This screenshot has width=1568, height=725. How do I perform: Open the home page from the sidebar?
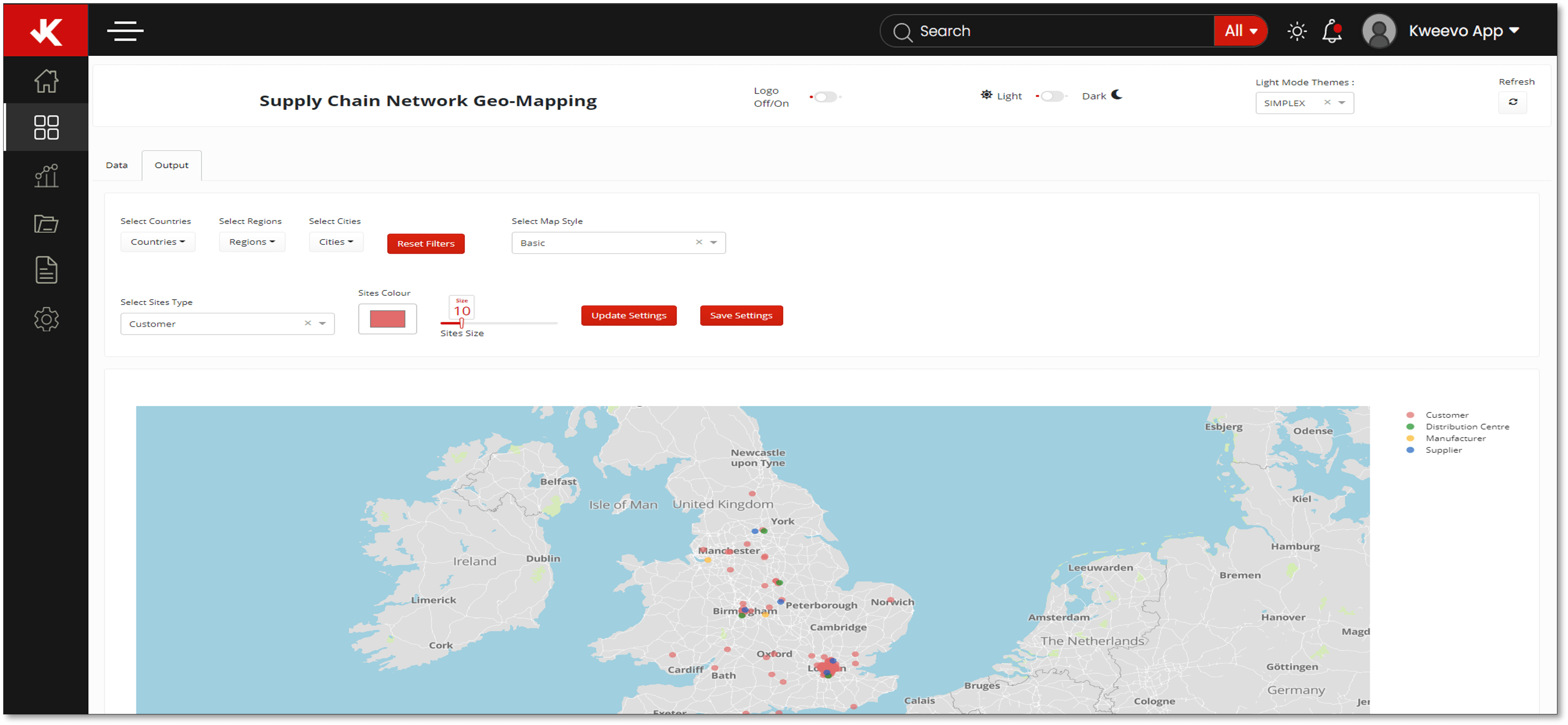[x=46, y=80]
